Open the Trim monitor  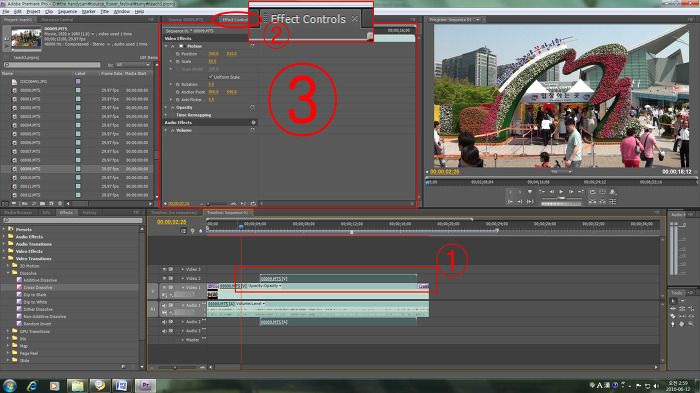[612, 201]
